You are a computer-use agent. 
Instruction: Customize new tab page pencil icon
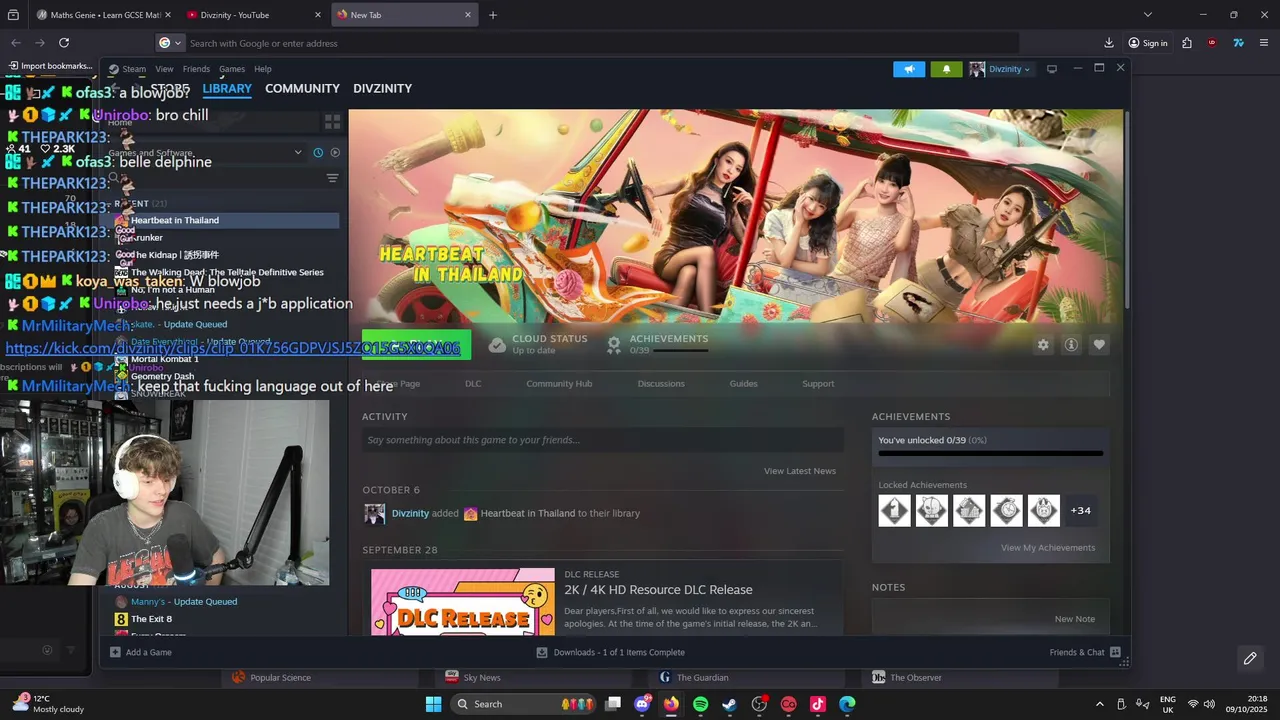(1250, 658)
